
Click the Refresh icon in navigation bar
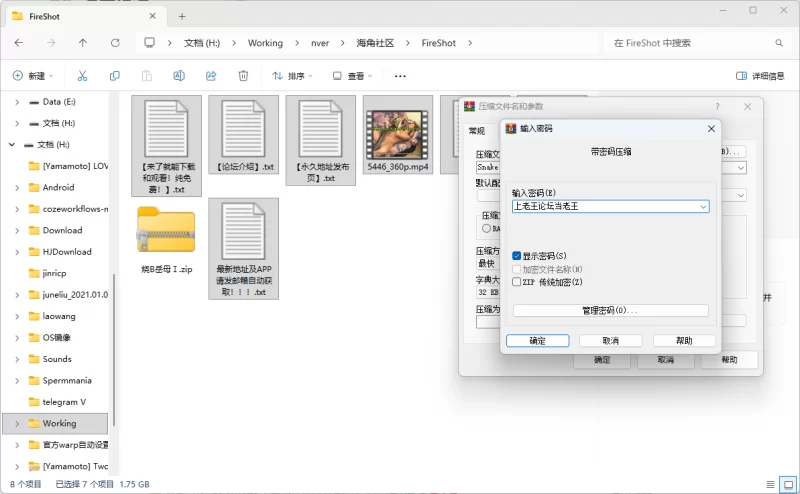[x=115, y=43]
